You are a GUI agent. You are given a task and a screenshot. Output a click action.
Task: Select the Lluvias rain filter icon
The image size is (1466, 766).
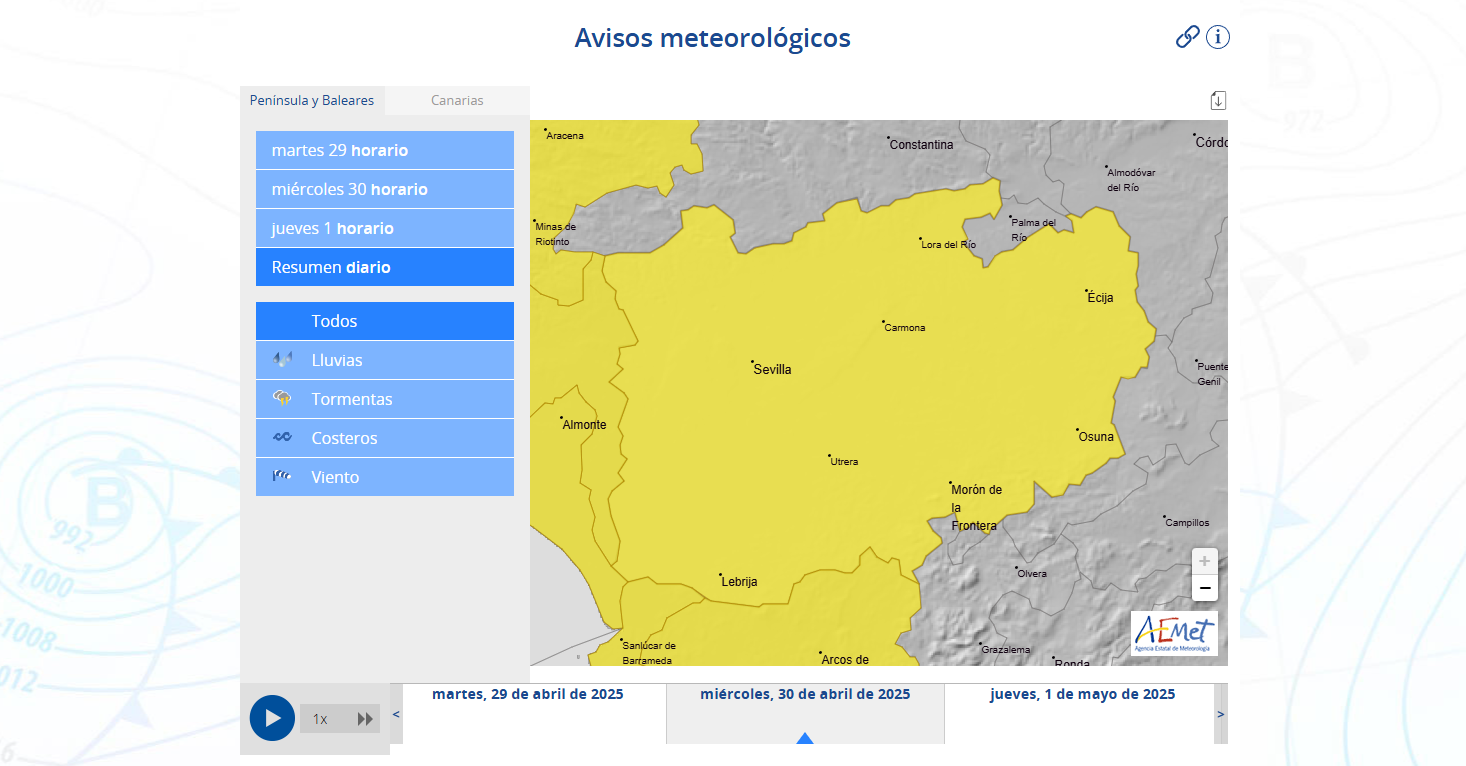(x=284, y=359)
